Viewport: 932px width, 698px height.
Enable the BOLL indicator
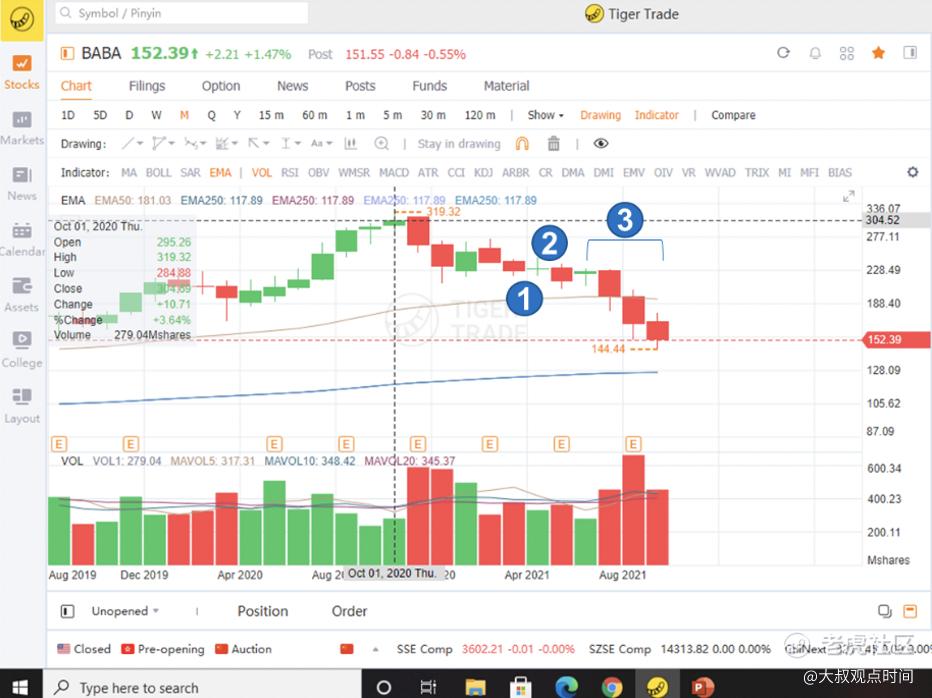point(159,172)
